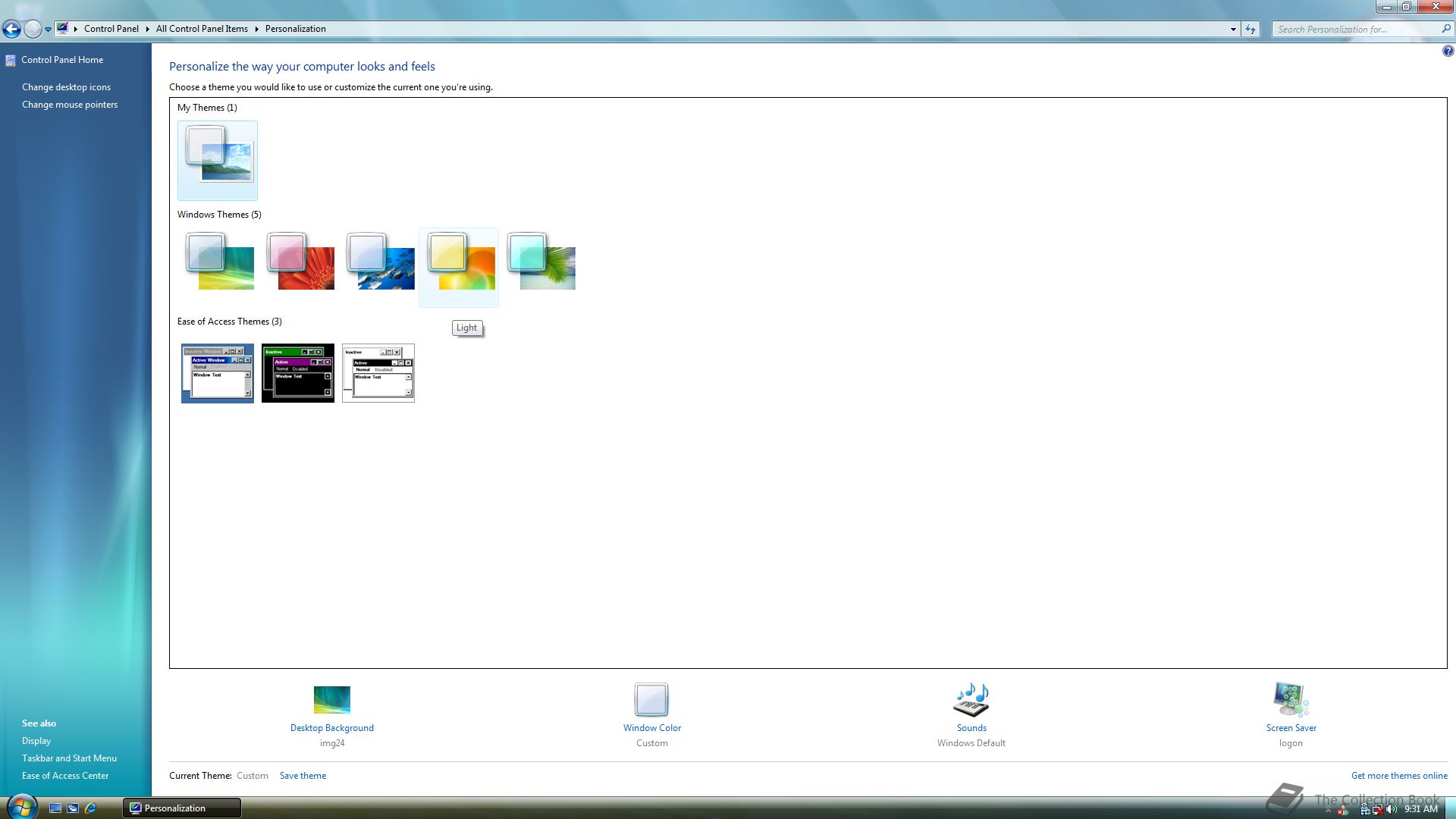Click the Personalization taskbar button

point(182,808)
